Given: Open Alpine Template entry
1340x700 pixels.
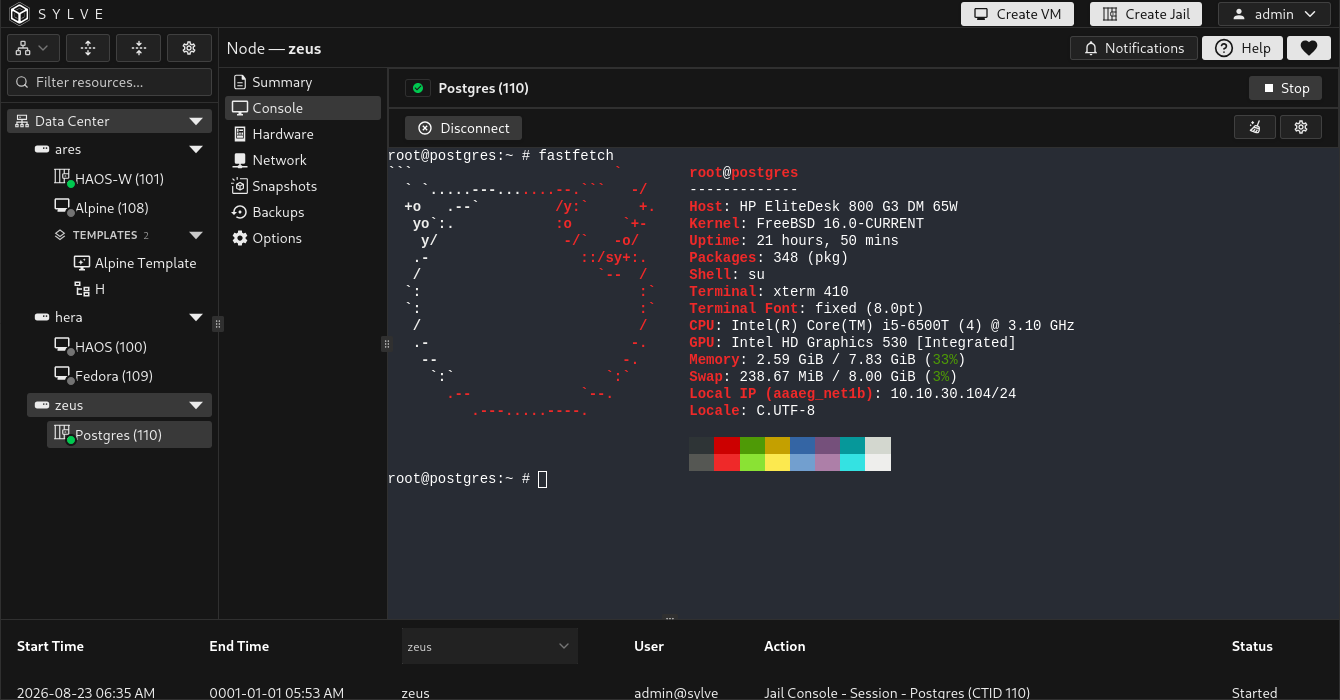Looking at the screenshot, I should pos(139,263).
